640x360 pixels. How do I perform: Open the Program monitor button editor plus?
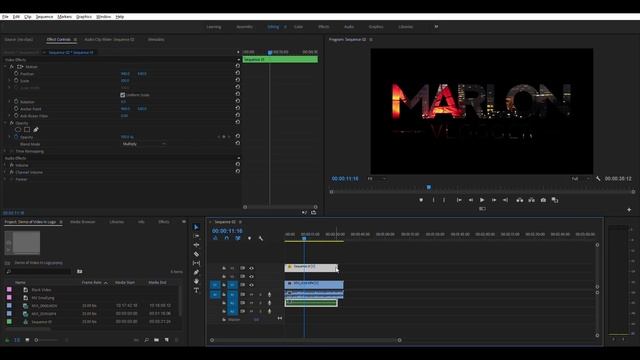pos(629,209)
